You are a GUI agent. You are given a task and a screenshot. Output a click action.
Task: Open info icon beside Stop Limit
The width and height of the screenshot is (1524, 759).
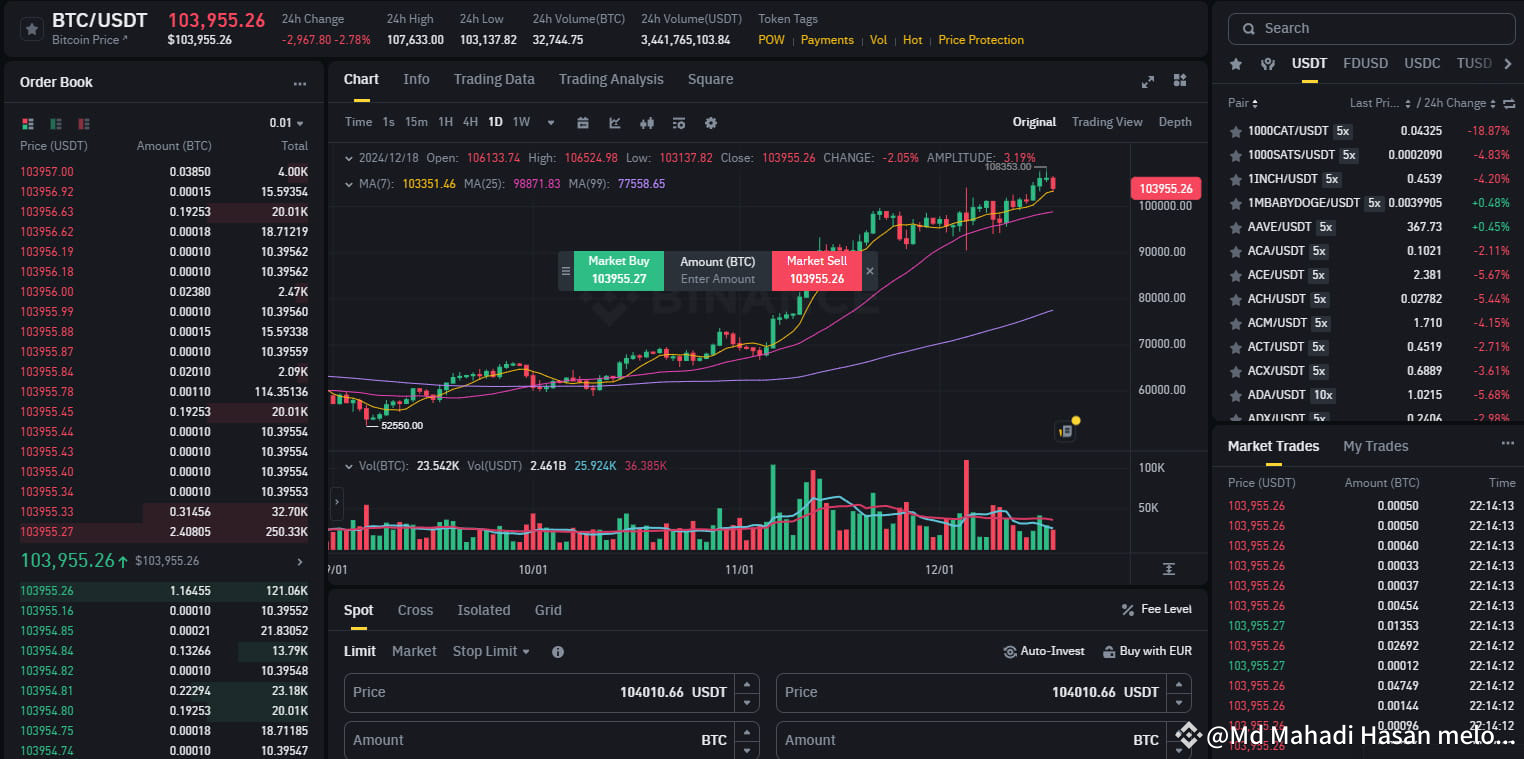click(x=558, y=652)
